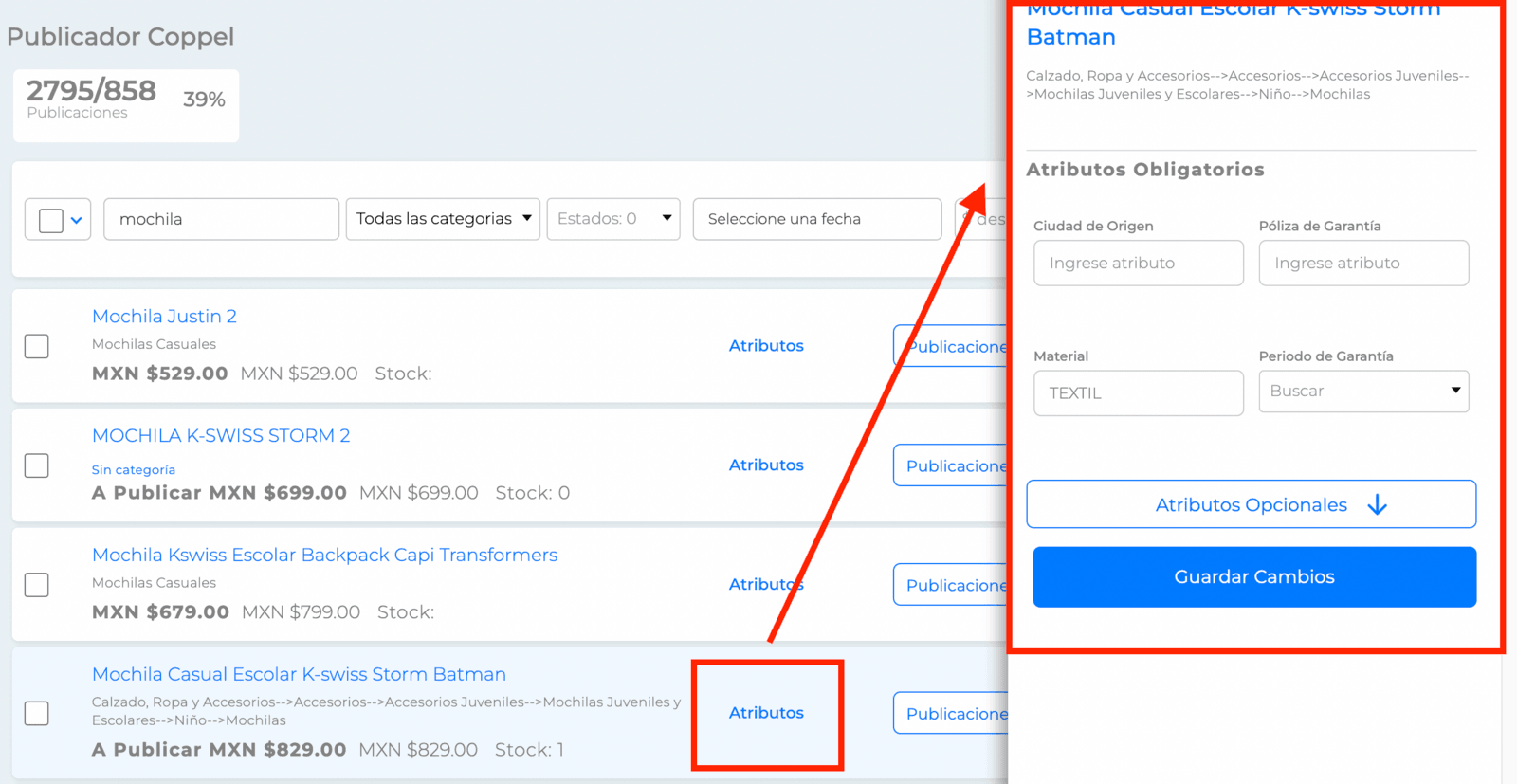Open Atributos link for Mochila Justin 2

766,346
